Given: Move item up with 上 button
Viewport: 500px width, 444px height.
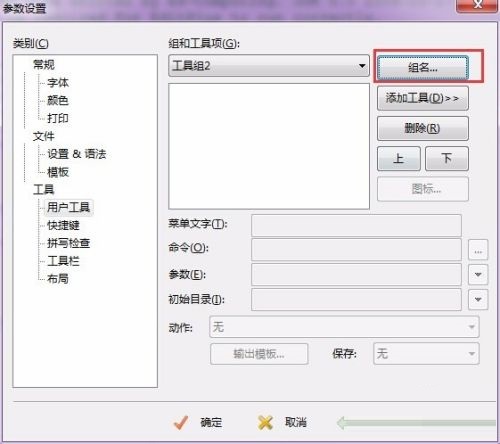Looking at the screenshot, I should tap(399, 158).
